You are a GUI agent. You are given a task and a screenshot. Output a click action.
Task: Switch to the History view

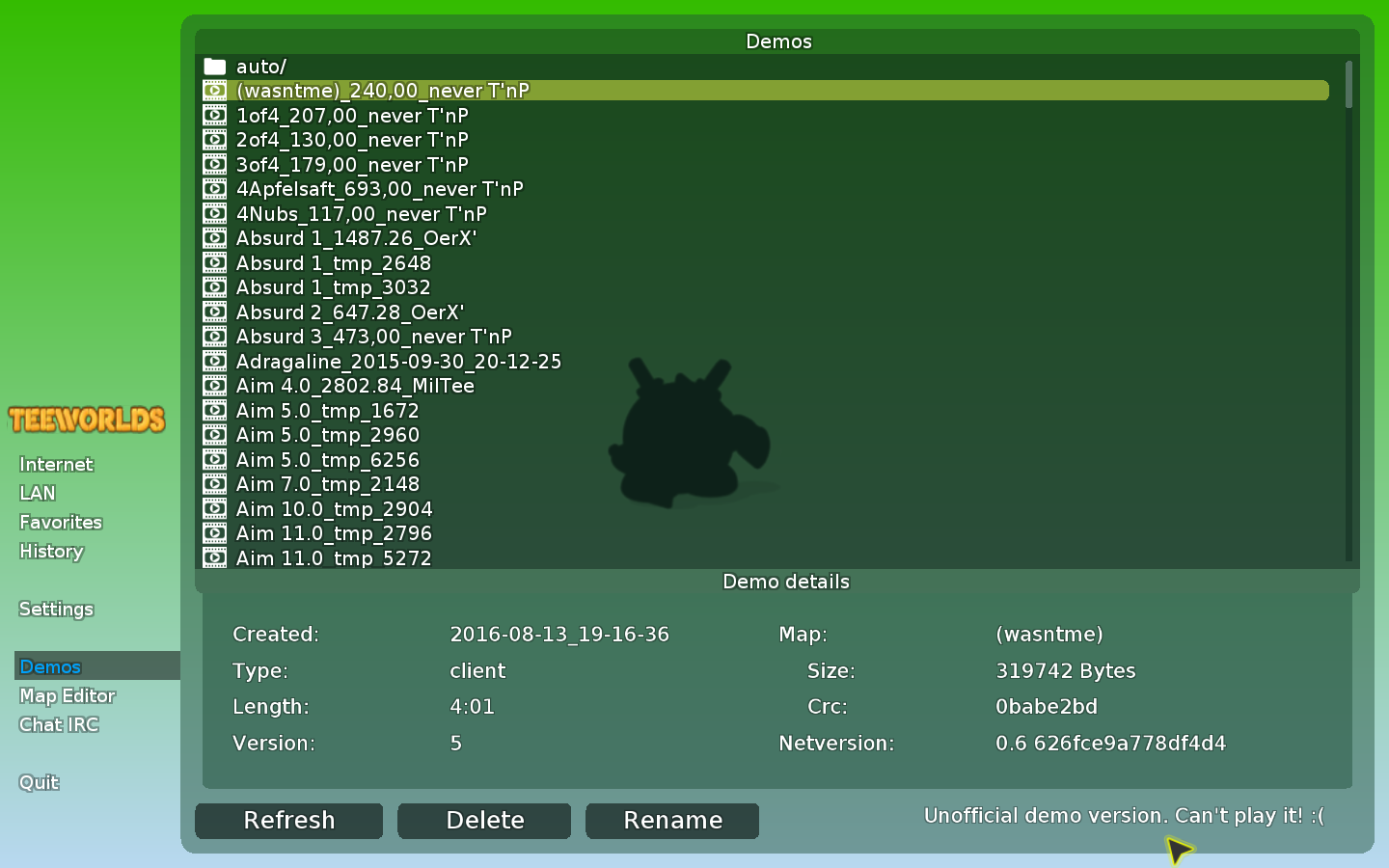point(51,551)
